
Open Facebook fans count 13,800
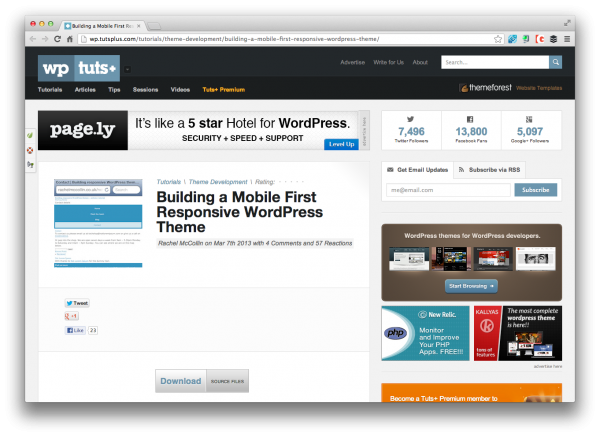click(471, 130)
